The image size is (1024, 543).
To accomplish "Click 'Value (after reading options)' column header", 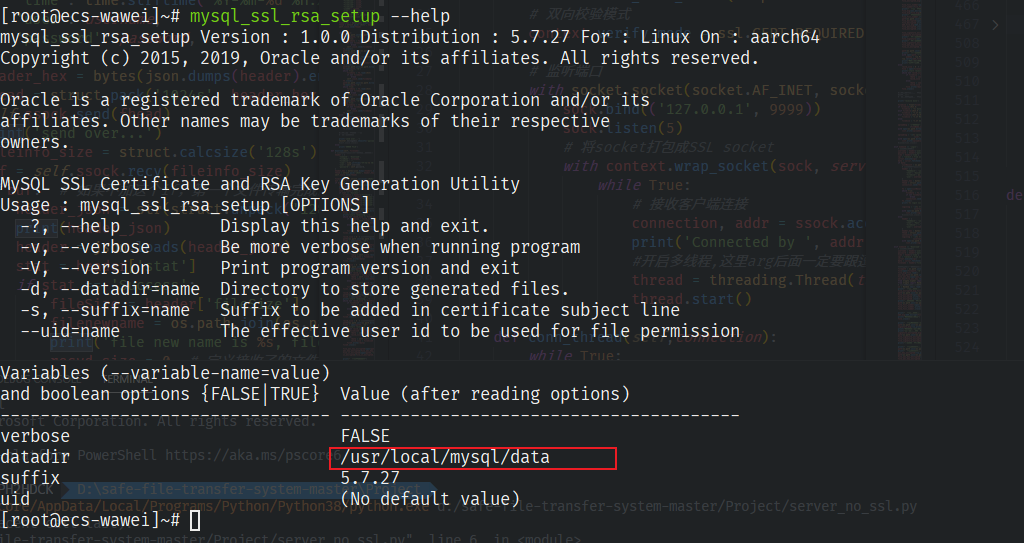I will coord(485,394).
